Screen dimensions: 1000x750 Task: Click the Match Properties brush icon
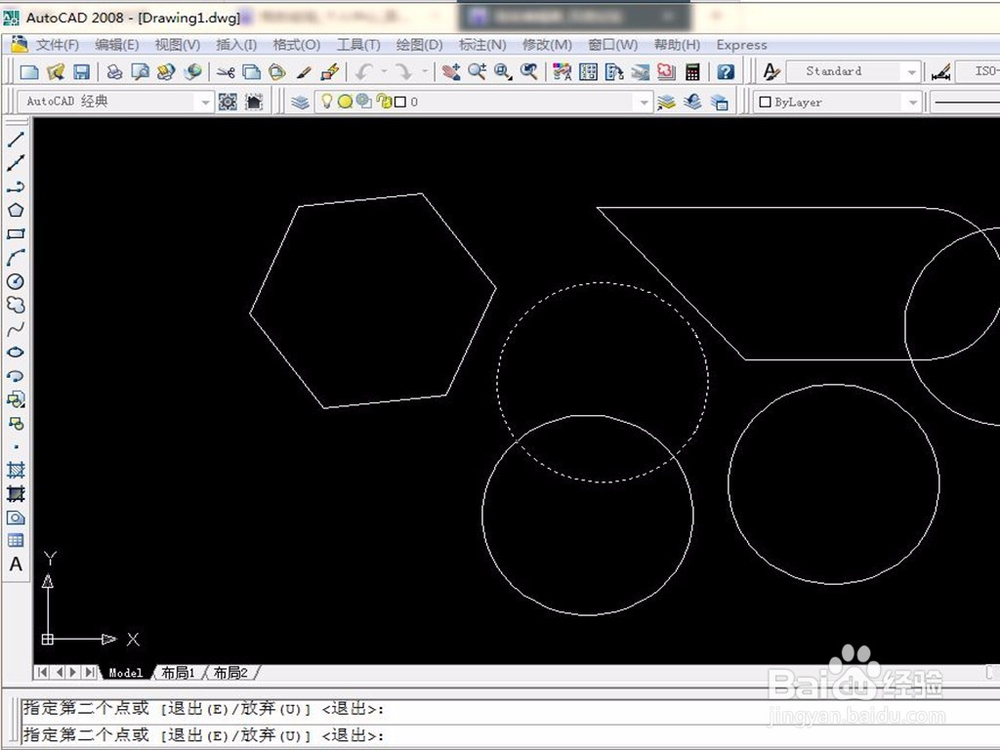click(x=304, y=71)
